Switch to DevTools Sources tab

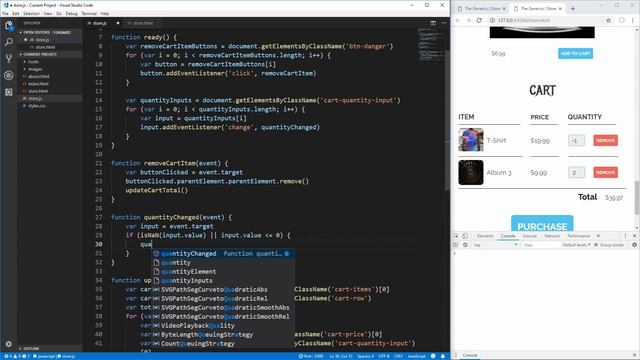click(530, 236)
